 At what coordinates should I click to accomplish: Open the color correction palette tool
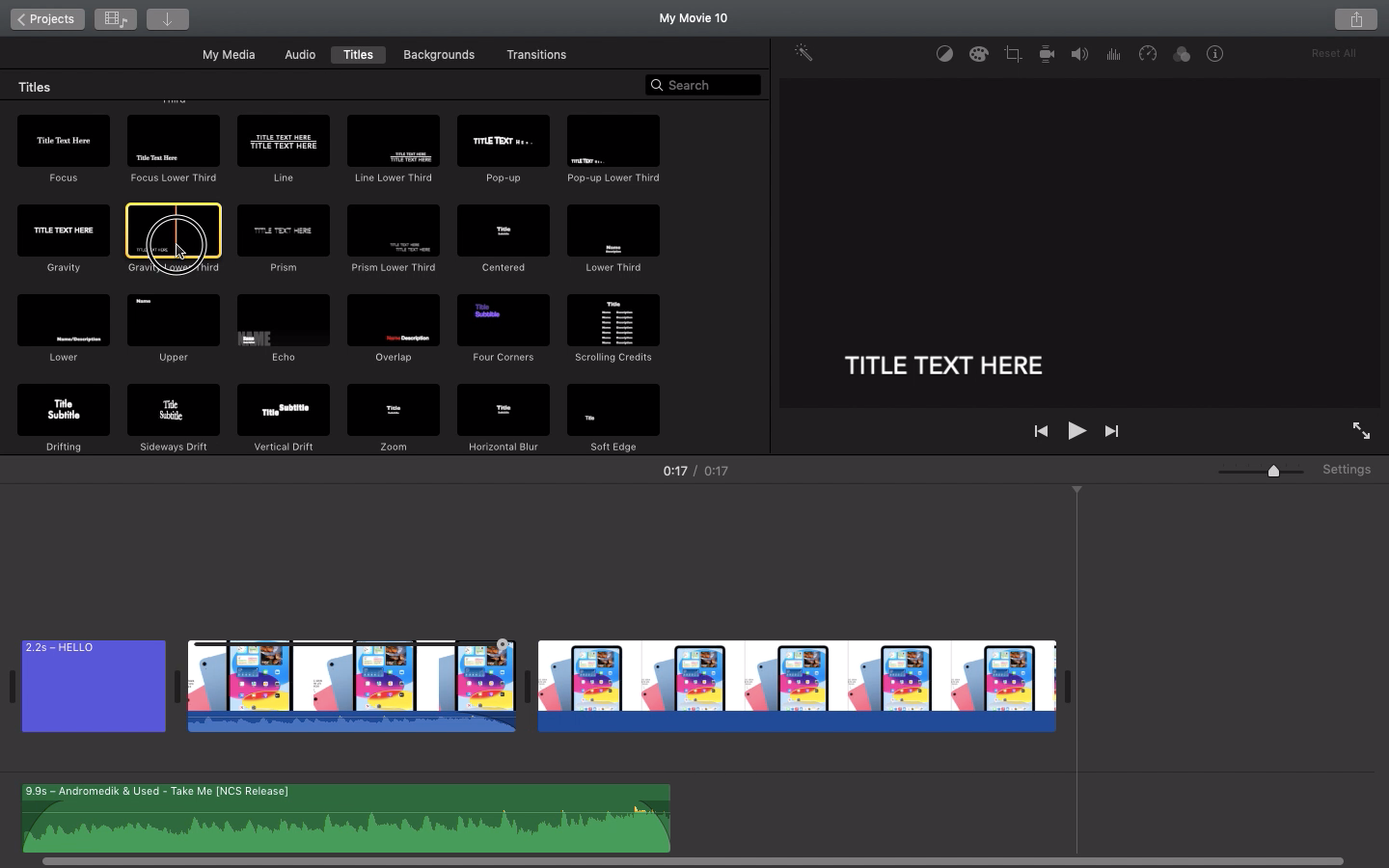pos(978,55)
